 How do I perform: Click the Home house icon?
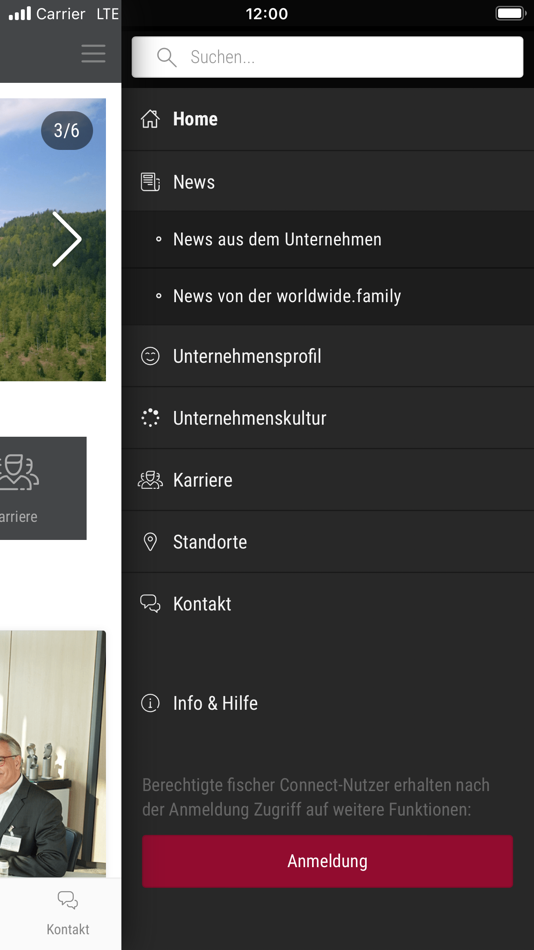pos(150,119)
